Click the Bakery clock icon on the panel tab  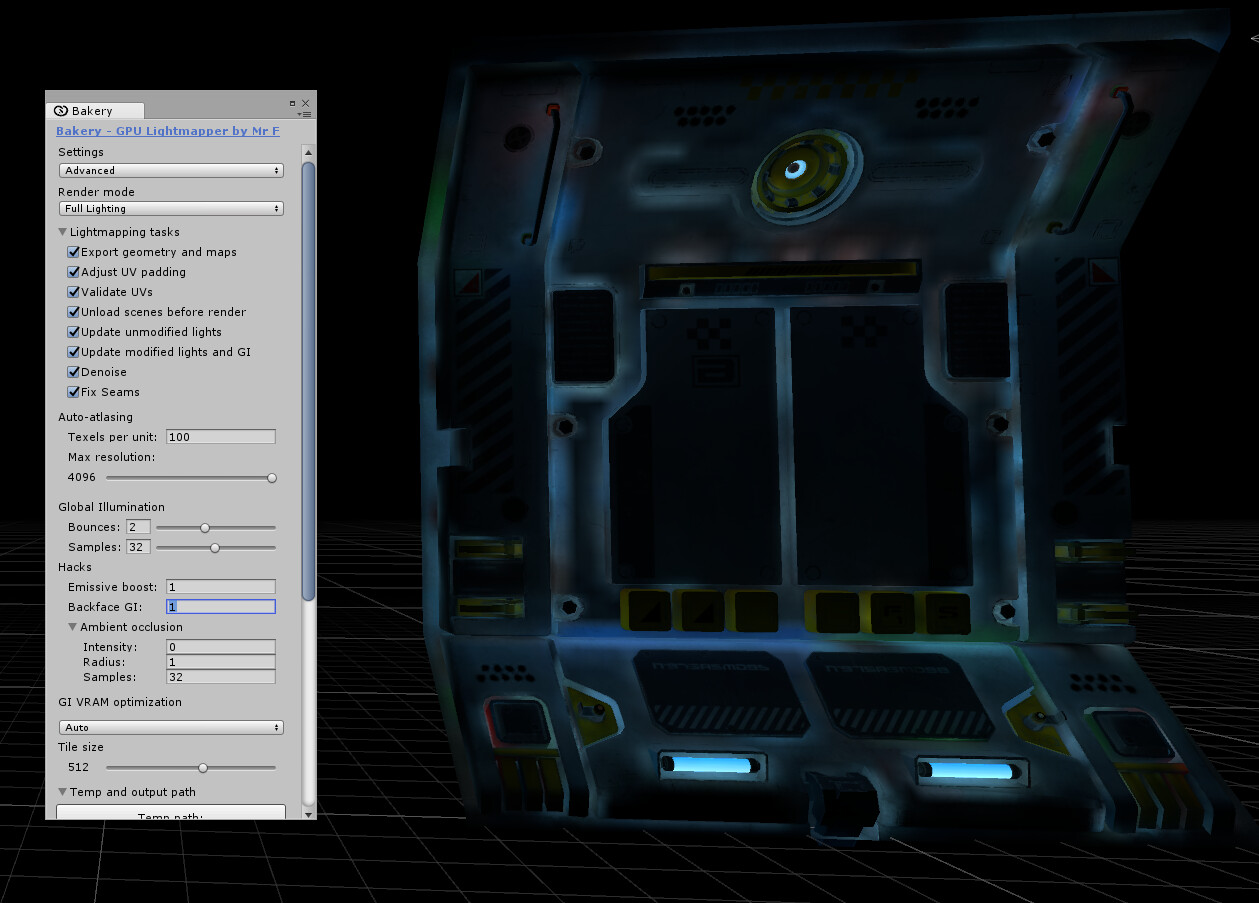[61, 111]
